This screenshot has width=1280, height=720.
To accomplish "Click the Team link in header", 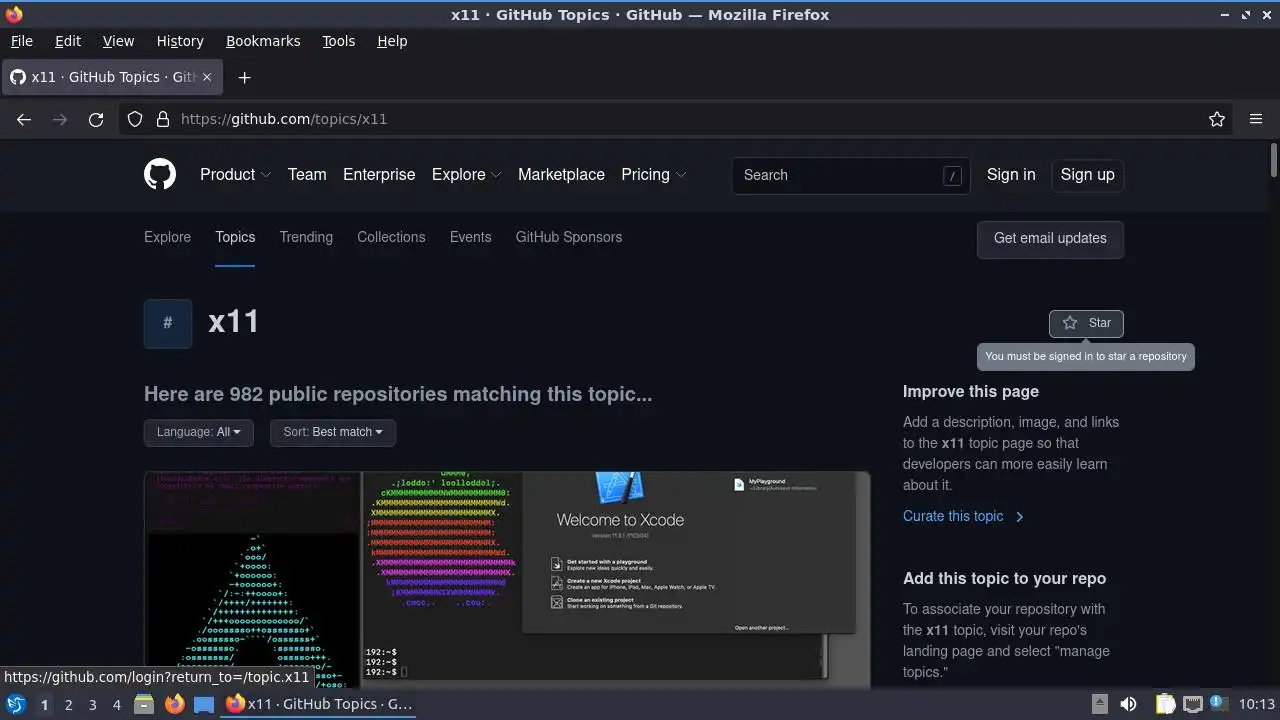I will click(x=307, y=174).
